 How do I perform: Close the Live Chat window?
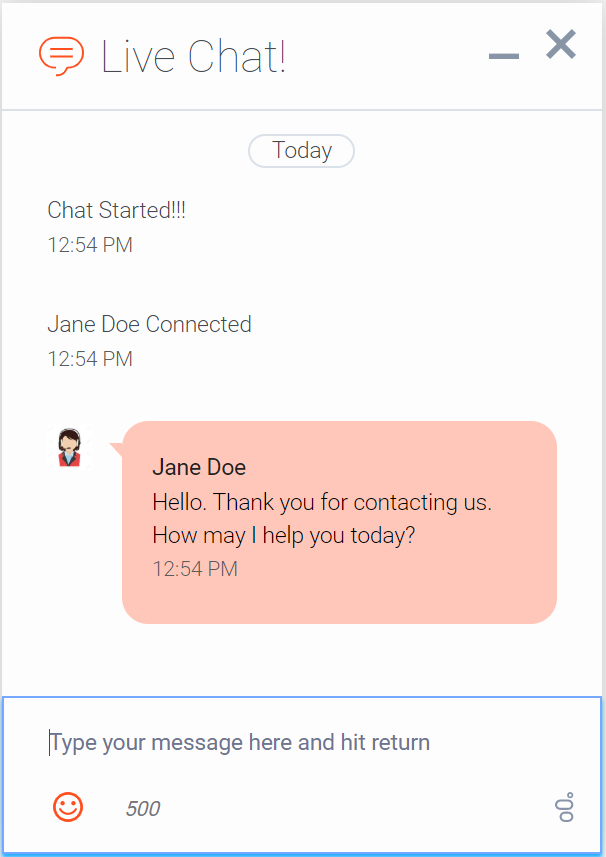561,44
